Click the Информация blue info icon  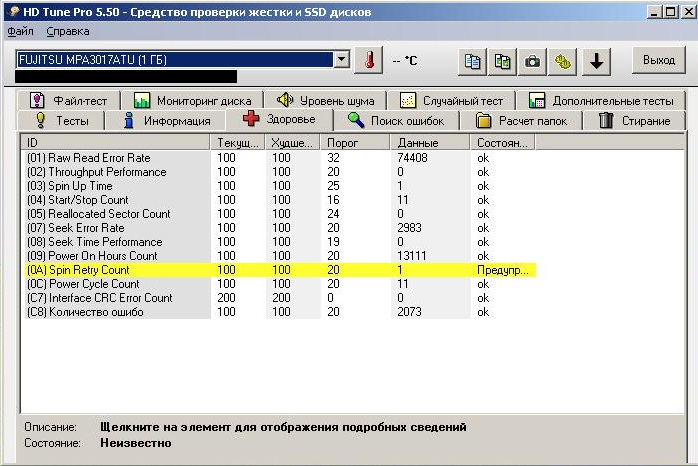[129, 120]
